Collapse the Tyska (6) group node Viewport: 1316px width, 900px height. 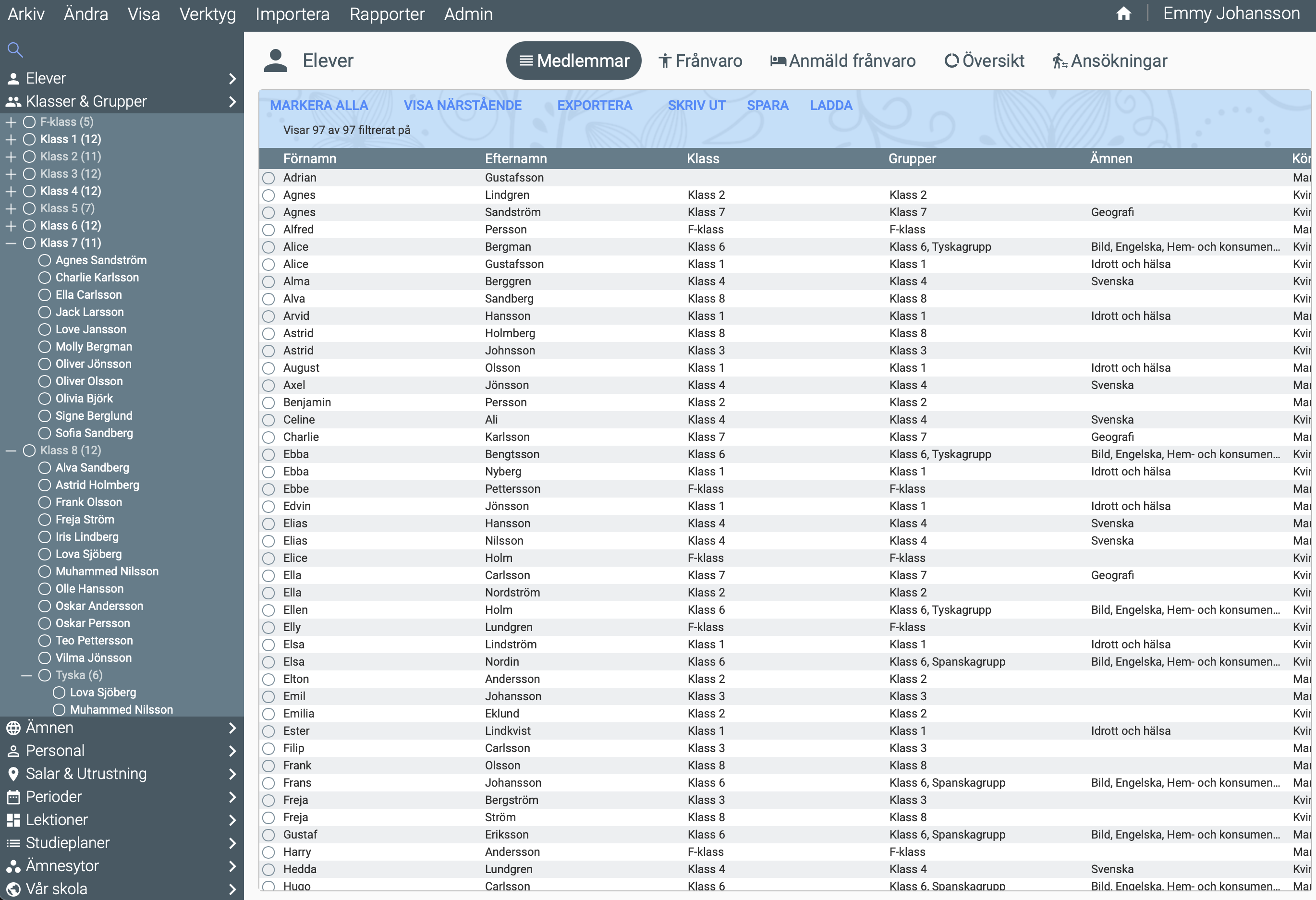26,675
